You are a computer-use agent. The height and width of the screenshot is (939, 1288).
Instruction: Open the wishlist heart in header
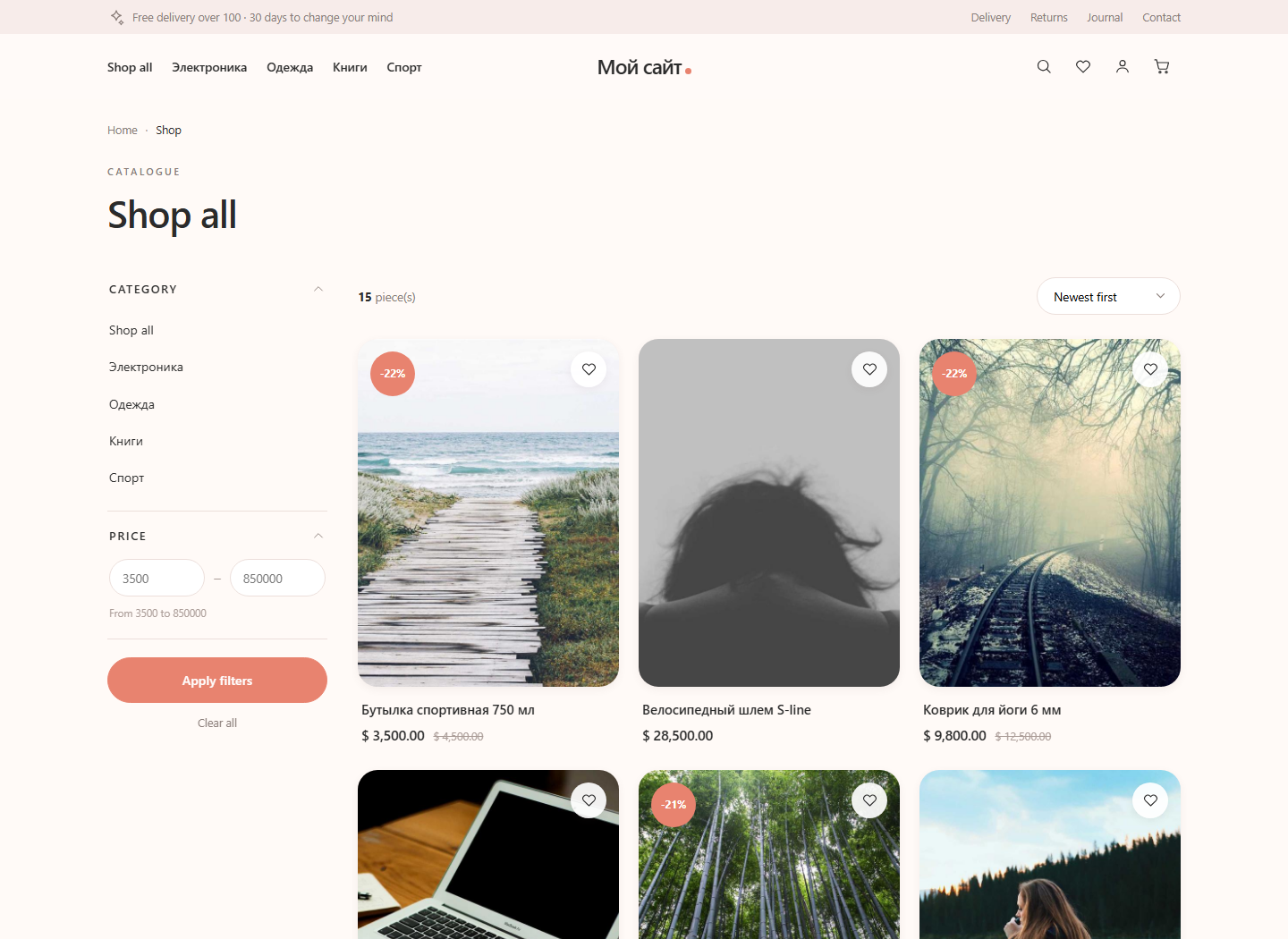coord(1083,66)
